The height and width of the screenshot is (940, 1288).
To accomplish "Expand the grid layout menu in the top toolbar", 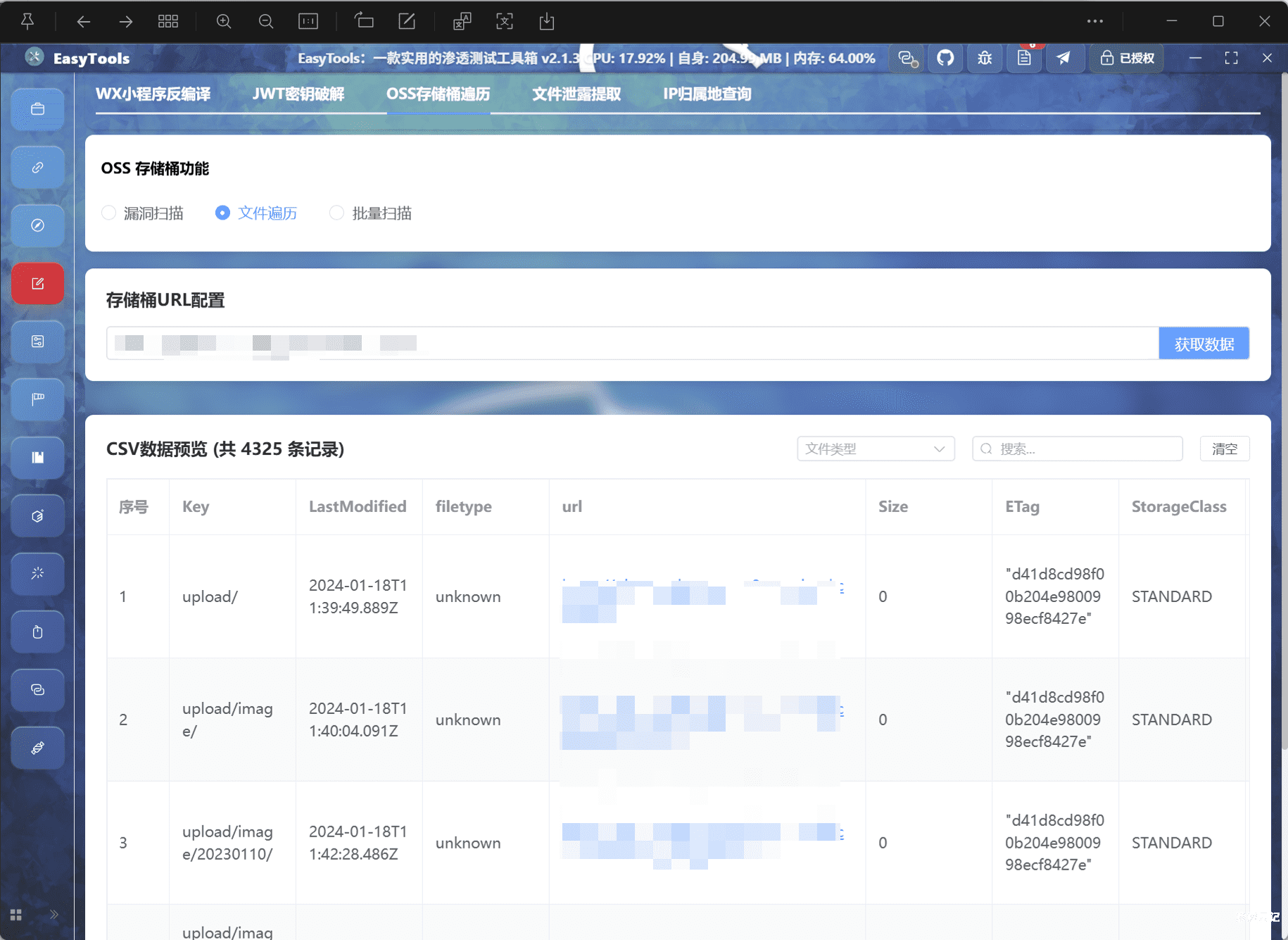I will 168,21.
